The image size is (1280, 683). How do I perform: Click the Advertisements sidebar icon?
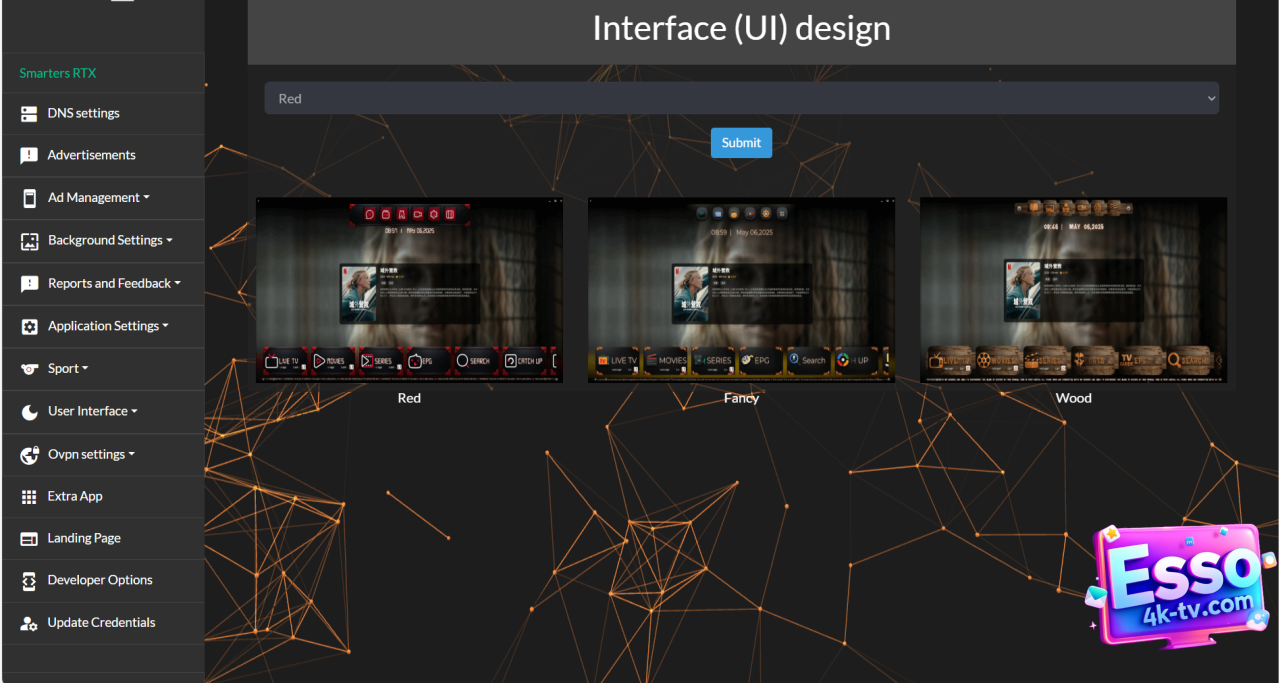pos(29,156)
